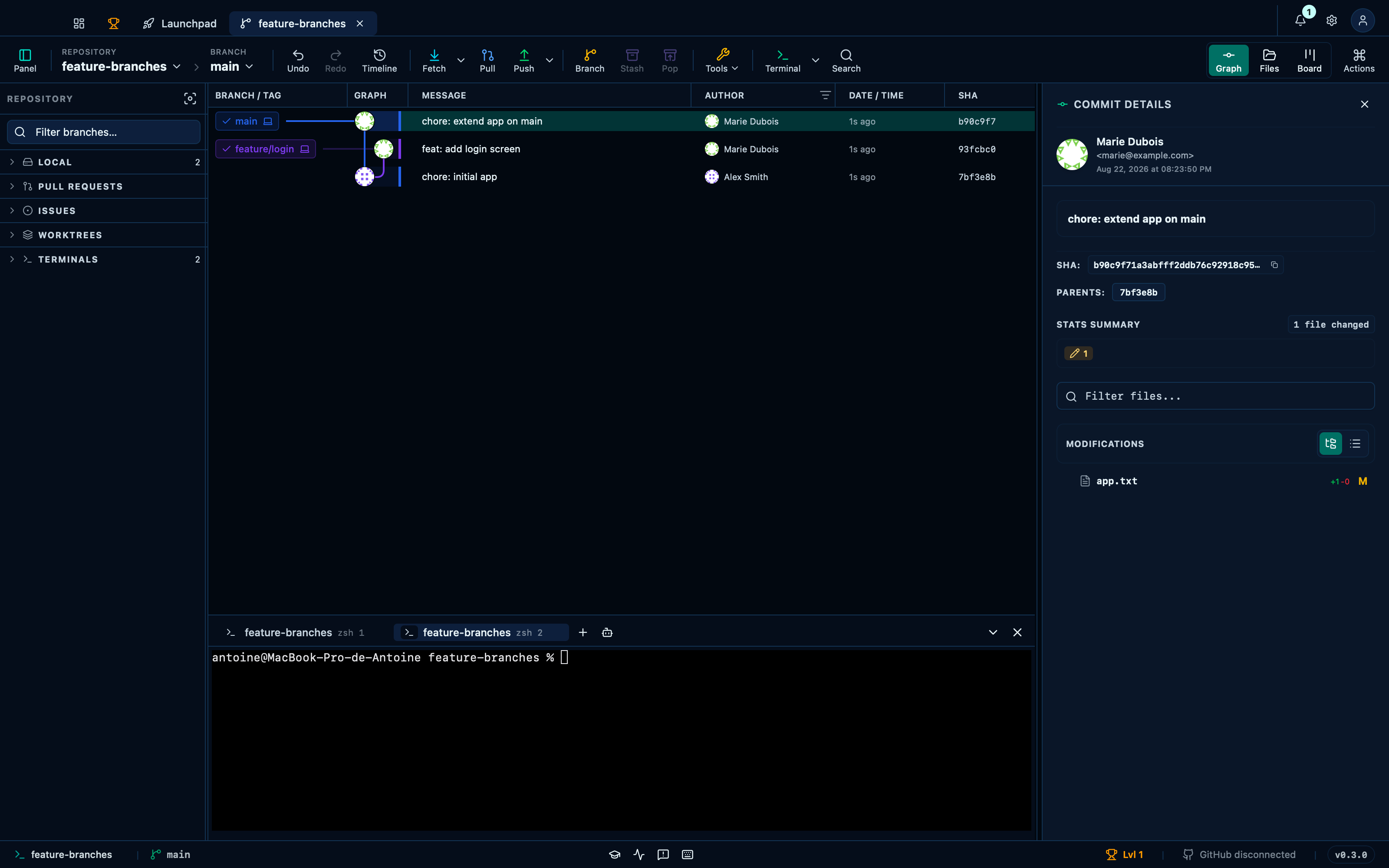Open the feedback message icon in status bar
Viewport: 1389px width, 868px height.
(663, 854)
